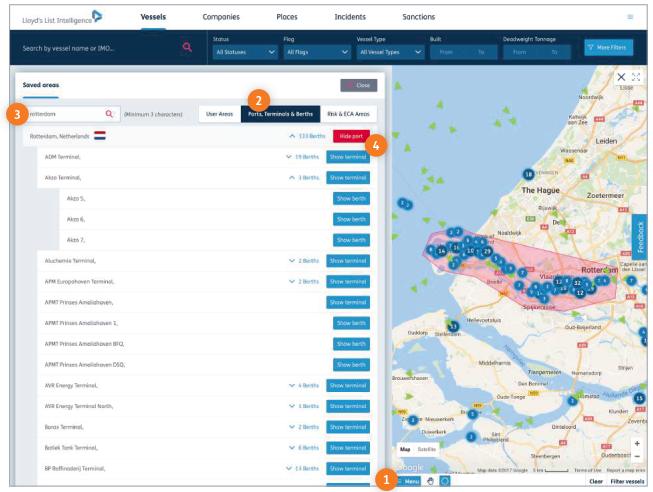
Task: Switch to Risk & ECA Areas tab
Action: [349, 114]
